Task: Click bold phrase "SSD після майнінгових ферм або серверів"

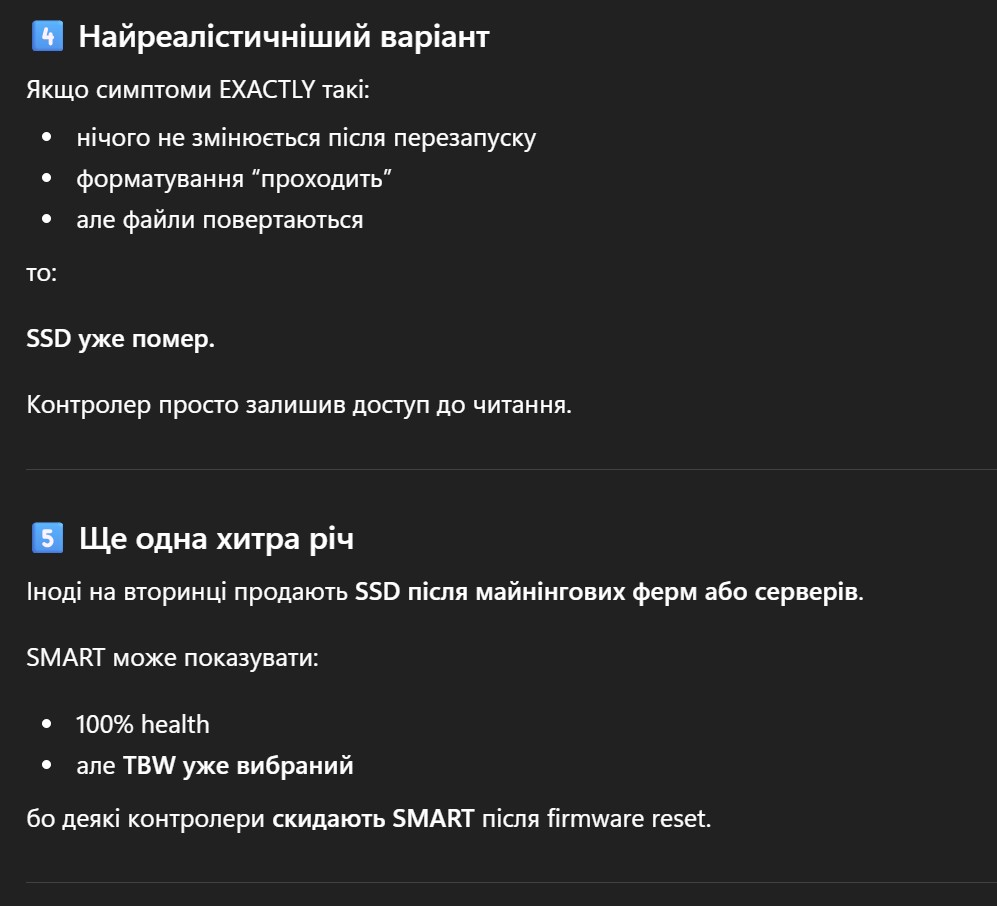Action: tap(606, 591)
